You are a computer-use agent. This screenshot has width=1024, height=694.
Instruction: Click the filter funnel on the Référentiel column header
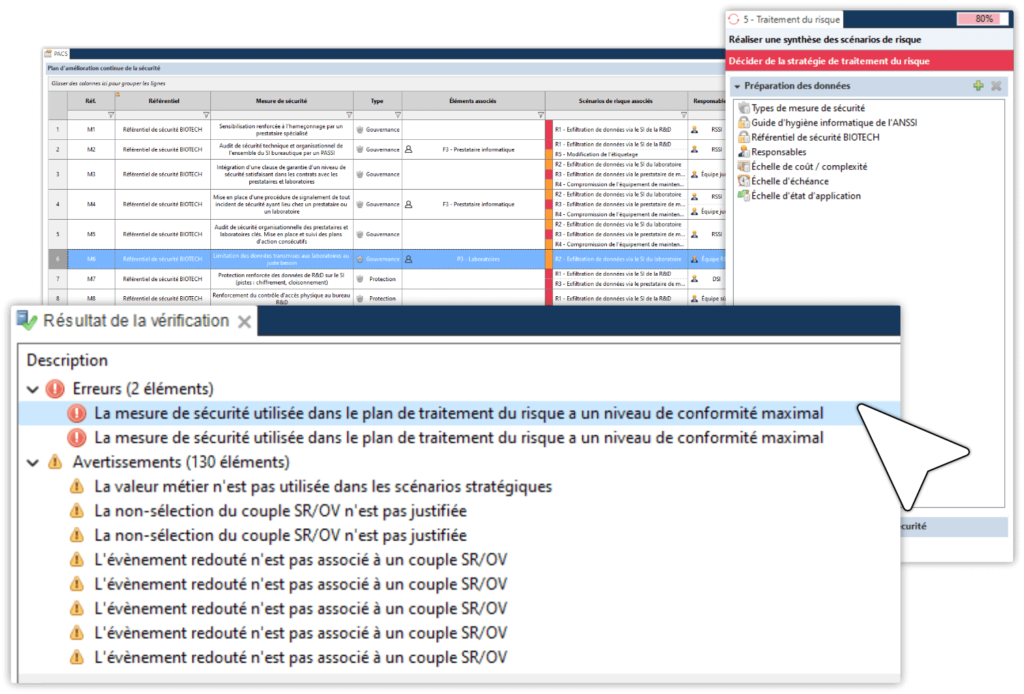pos(206,115)
